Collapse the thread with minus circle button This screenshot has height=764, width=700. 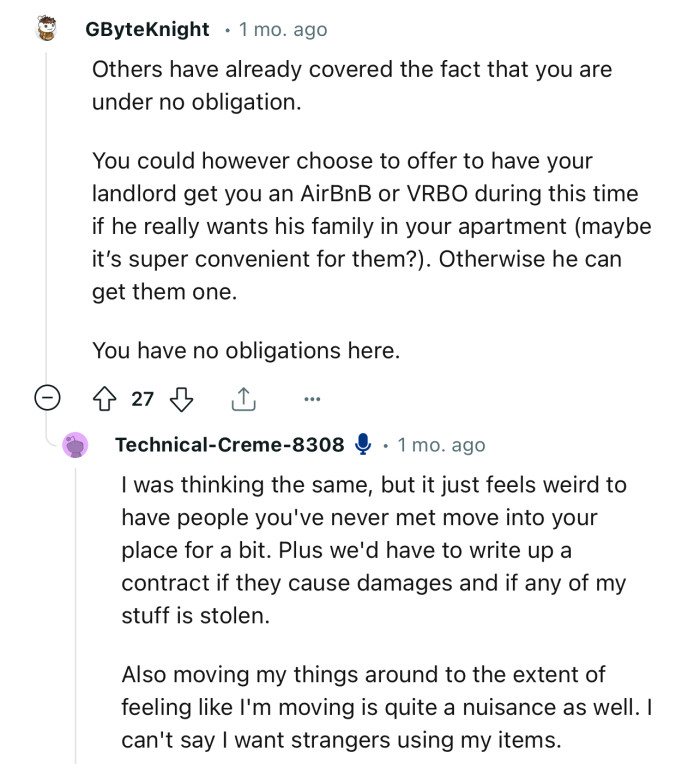(x=45, y=399)
